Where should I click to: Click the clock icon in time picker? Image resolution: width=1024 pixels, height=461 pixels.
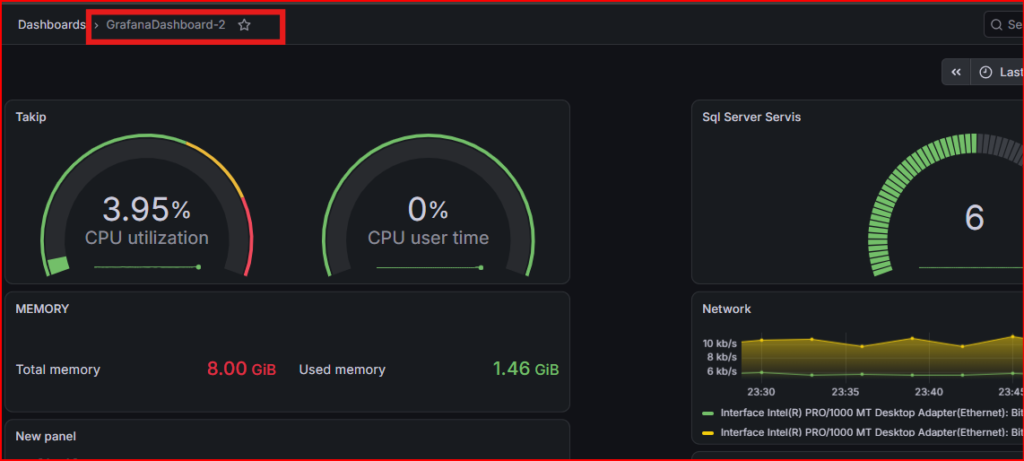point(986,72)
